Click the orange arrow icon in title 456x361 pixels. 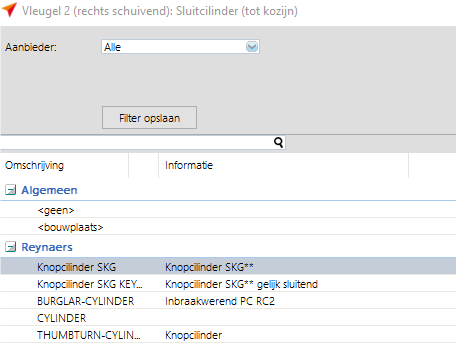pos(9,9)
